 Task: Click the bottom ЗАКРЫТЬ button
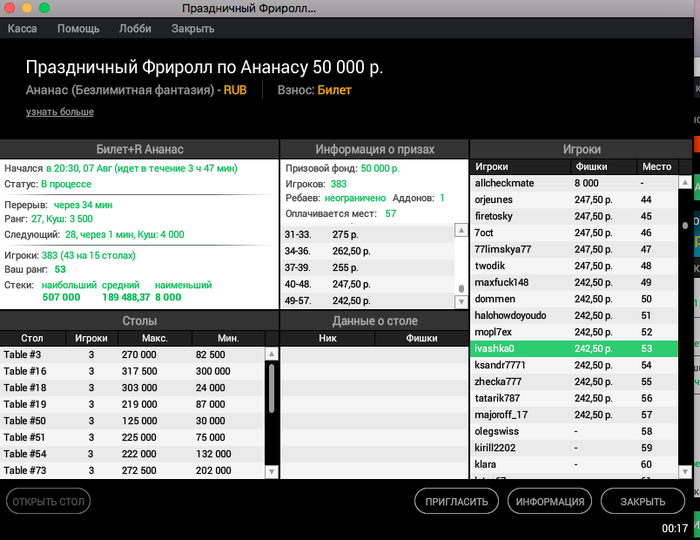tap(643, 501)
